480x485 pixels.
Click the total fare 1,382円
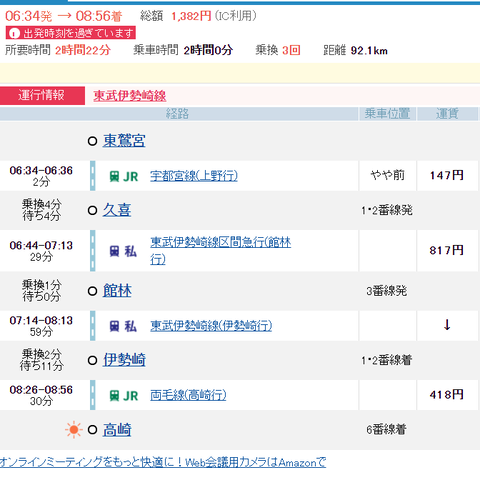pyautogui.click(x=191, y=16)
